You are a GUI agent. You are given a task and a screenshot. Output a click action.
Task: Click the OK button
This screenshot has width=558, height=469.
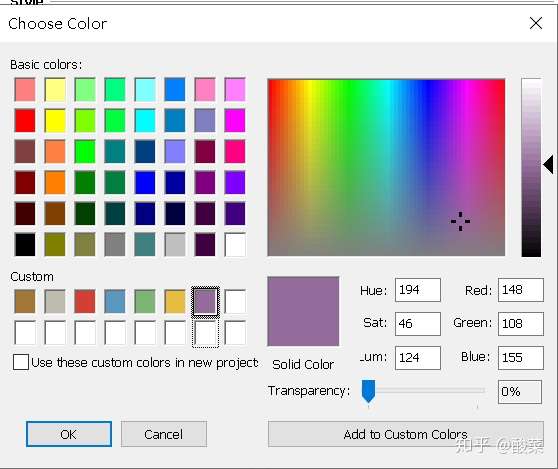[69, 434]
